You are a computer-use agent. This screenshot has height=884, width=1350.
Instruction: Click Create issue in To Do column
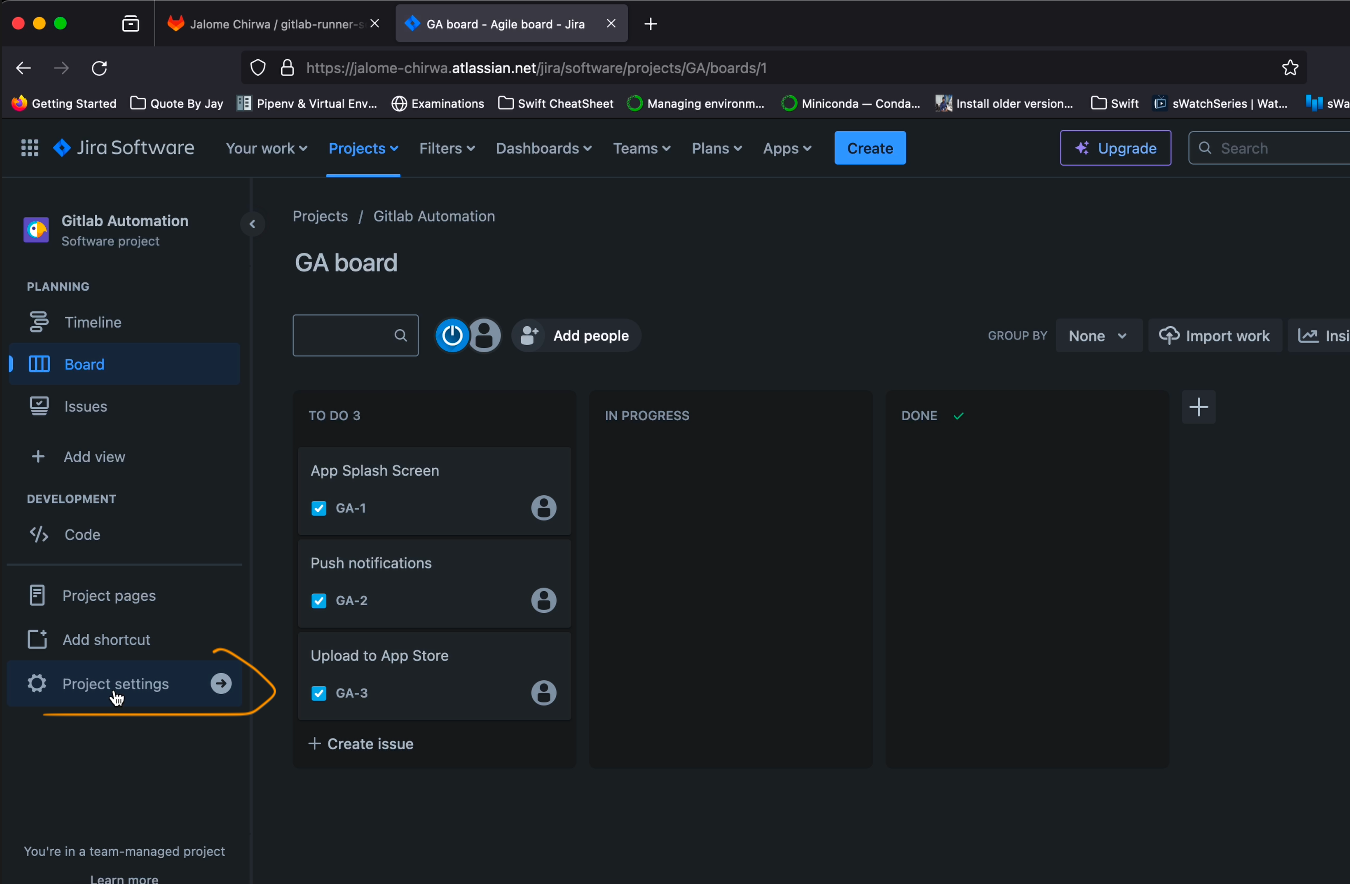(x=361, y=743)
